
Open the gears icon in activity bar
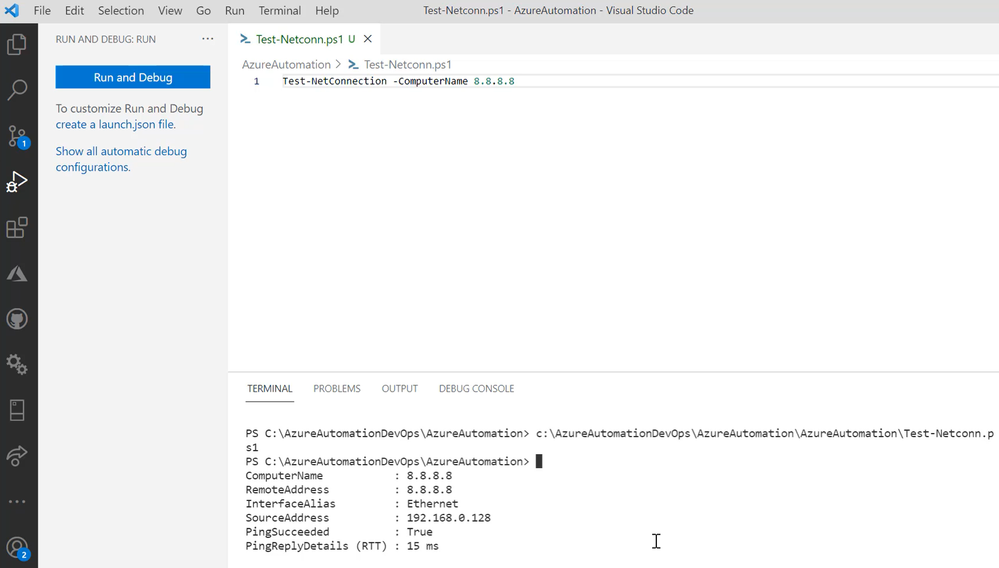pyautogui.click(x=17, y=365)
